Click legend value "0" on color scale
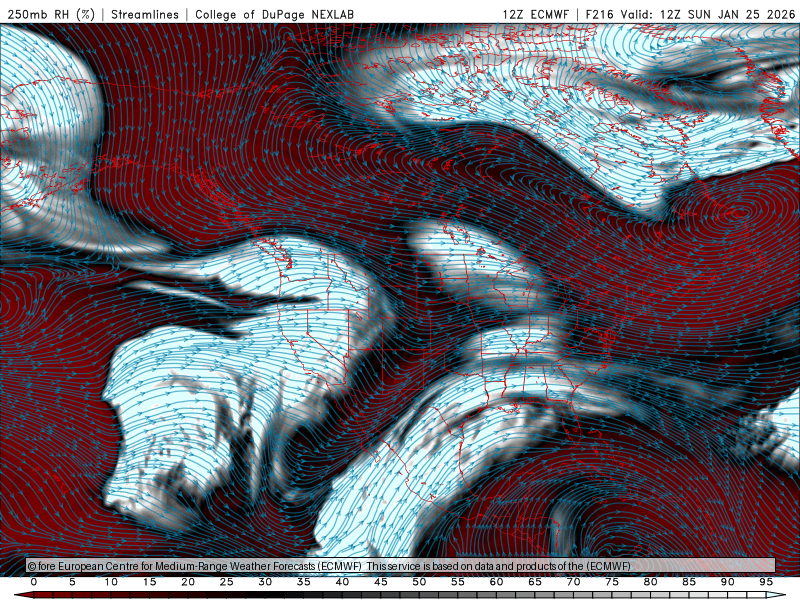 click(x=34, y=582)
